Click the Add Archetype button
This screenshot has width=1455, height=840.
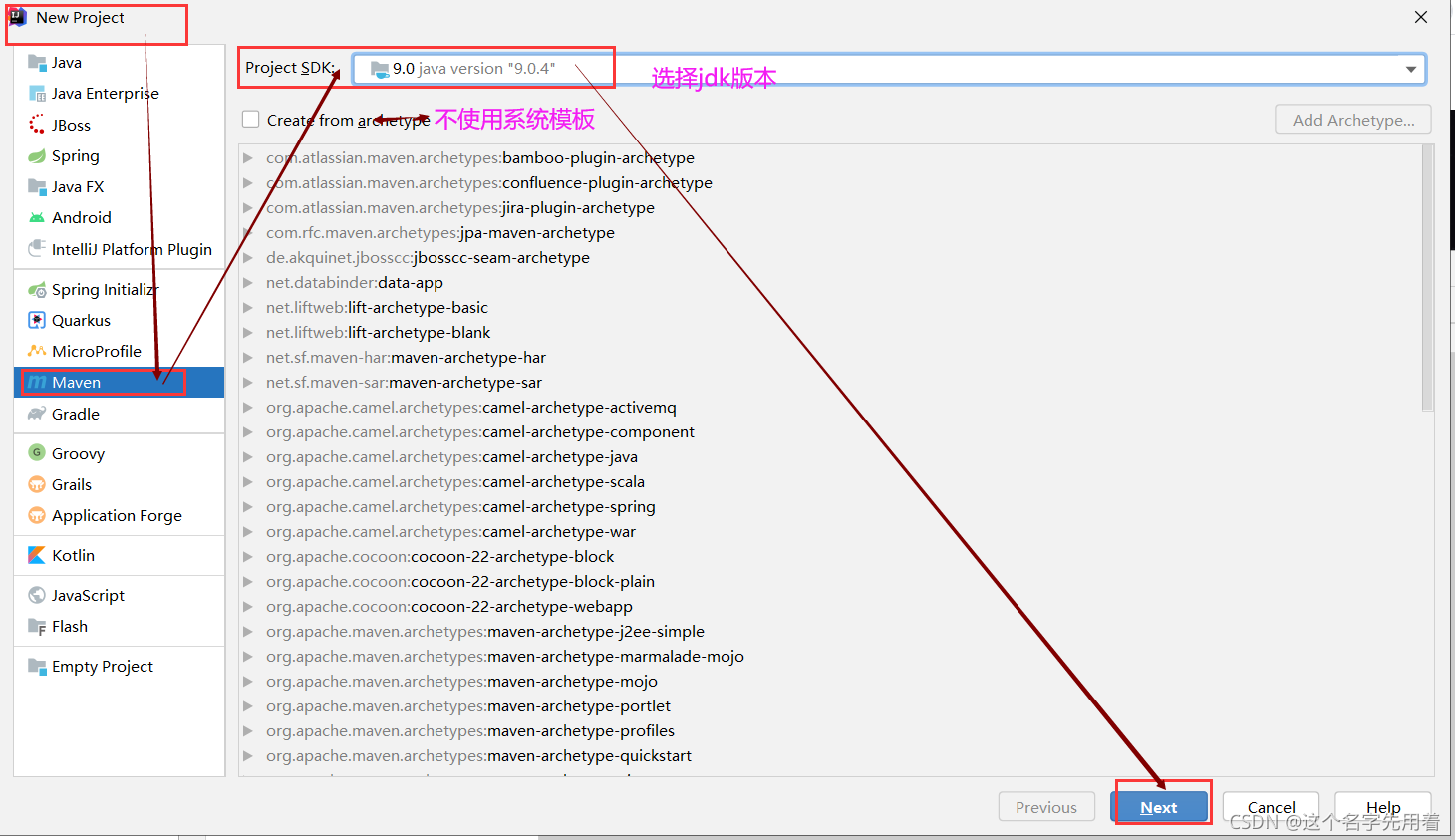click(x=1352, y=119)
